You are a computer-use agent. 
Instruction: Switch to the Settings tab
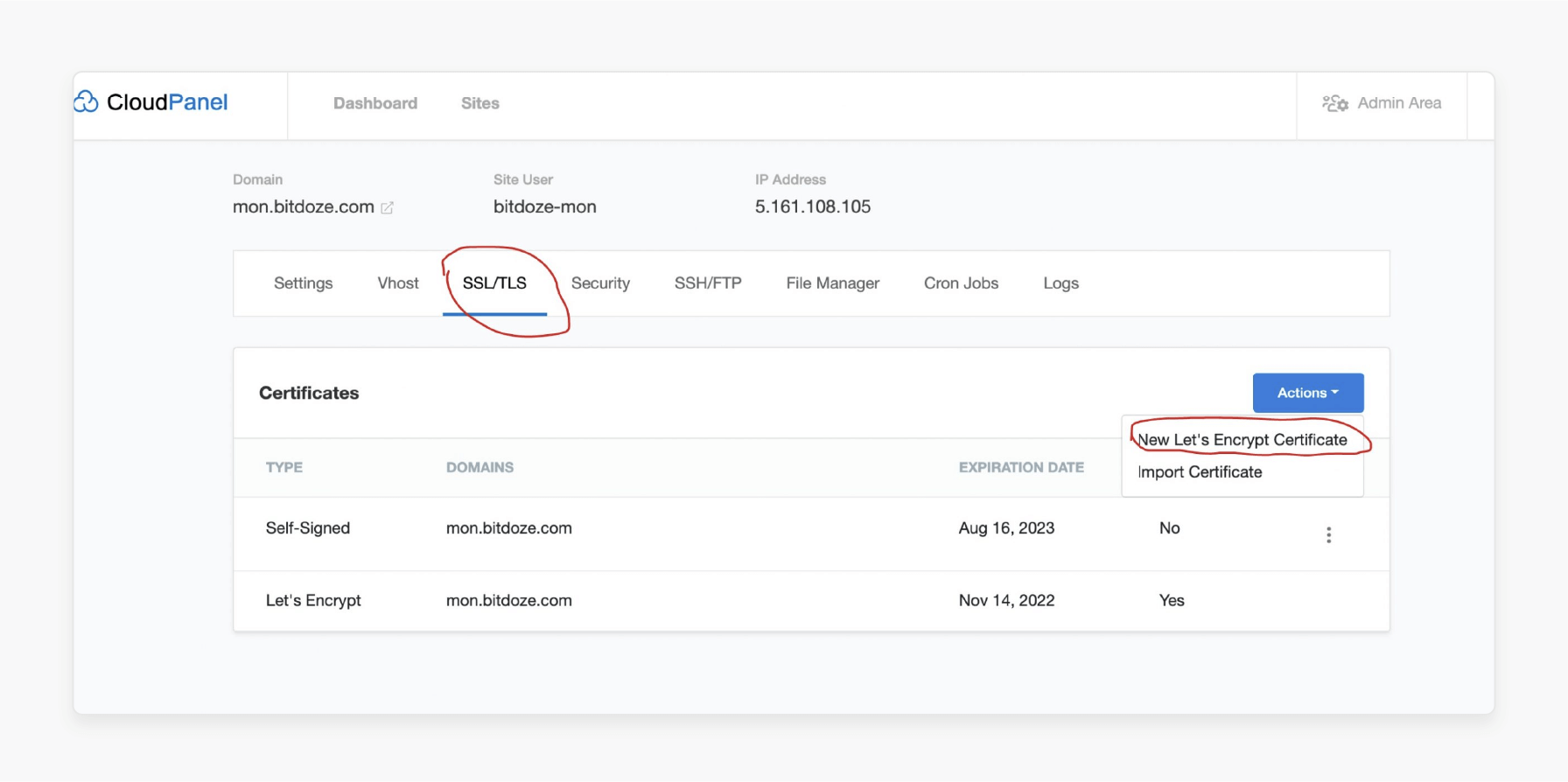tap(303, 283)
